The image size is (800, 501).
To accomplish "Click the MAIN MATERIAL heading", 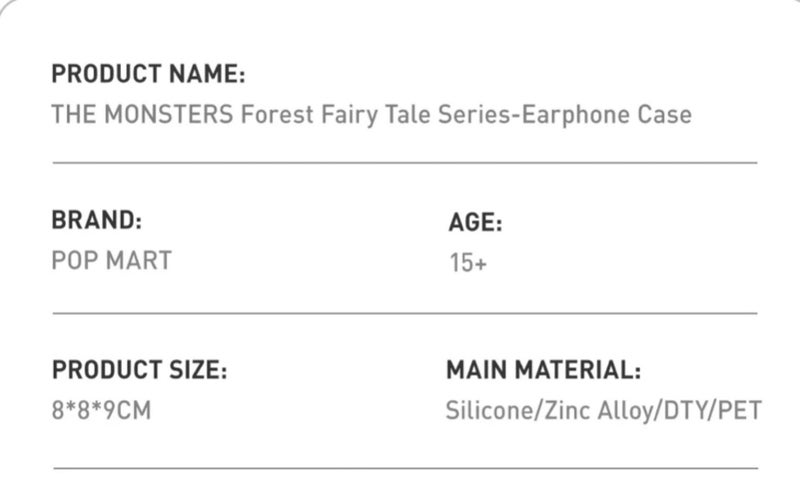I will [543, 371].
